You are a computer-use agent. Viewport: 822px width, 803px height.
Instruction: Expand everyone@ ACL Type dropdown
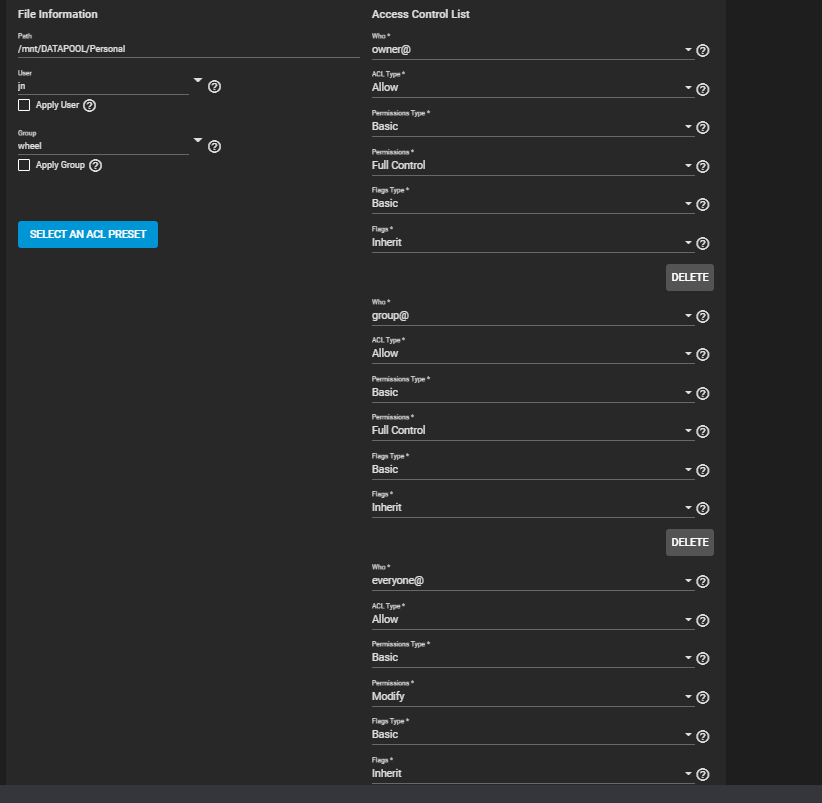[533, 619]
